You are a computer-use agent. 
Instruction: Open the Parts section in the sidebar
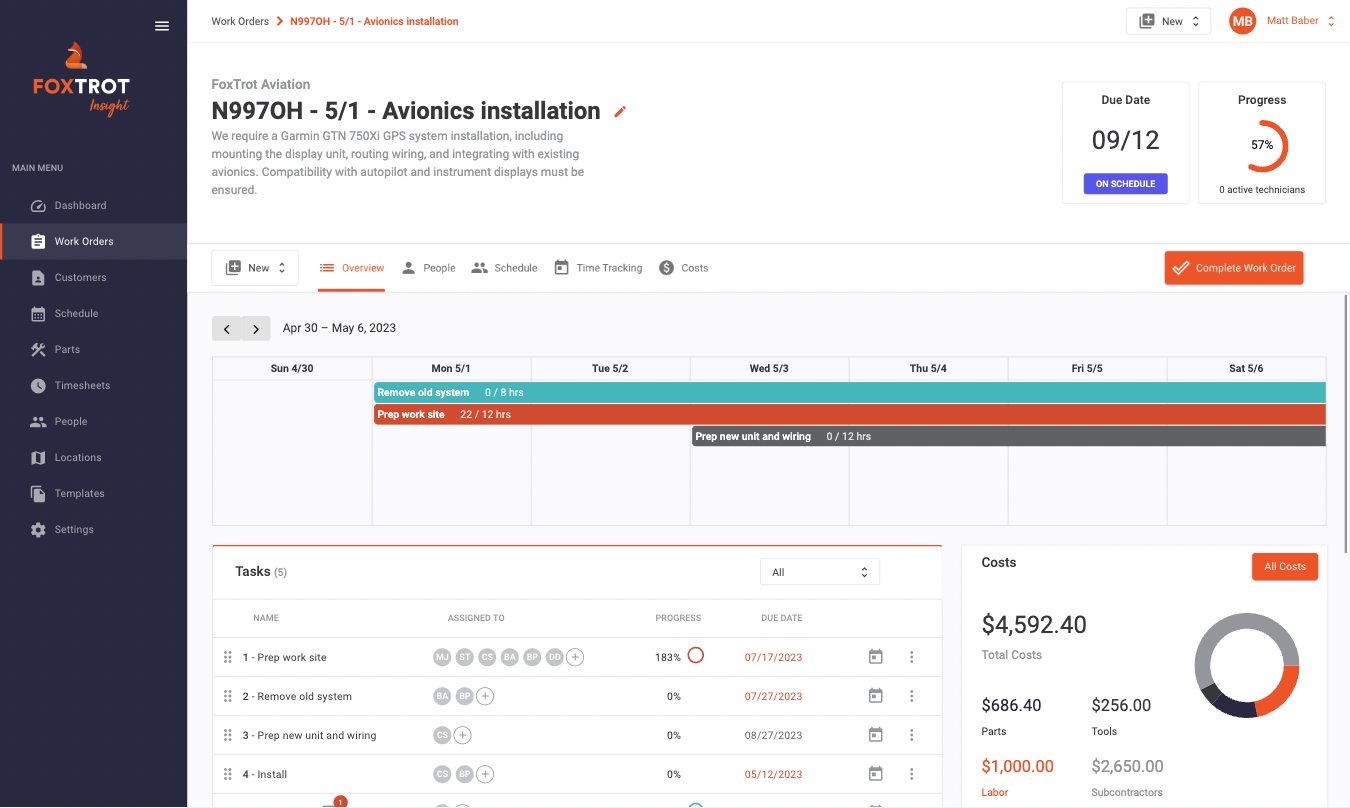click(x=67, y=349)
